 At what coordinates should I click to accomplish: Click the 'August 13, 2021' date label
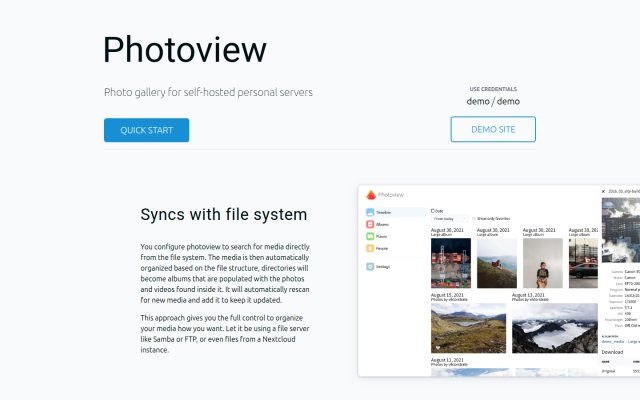coord(528,295)
